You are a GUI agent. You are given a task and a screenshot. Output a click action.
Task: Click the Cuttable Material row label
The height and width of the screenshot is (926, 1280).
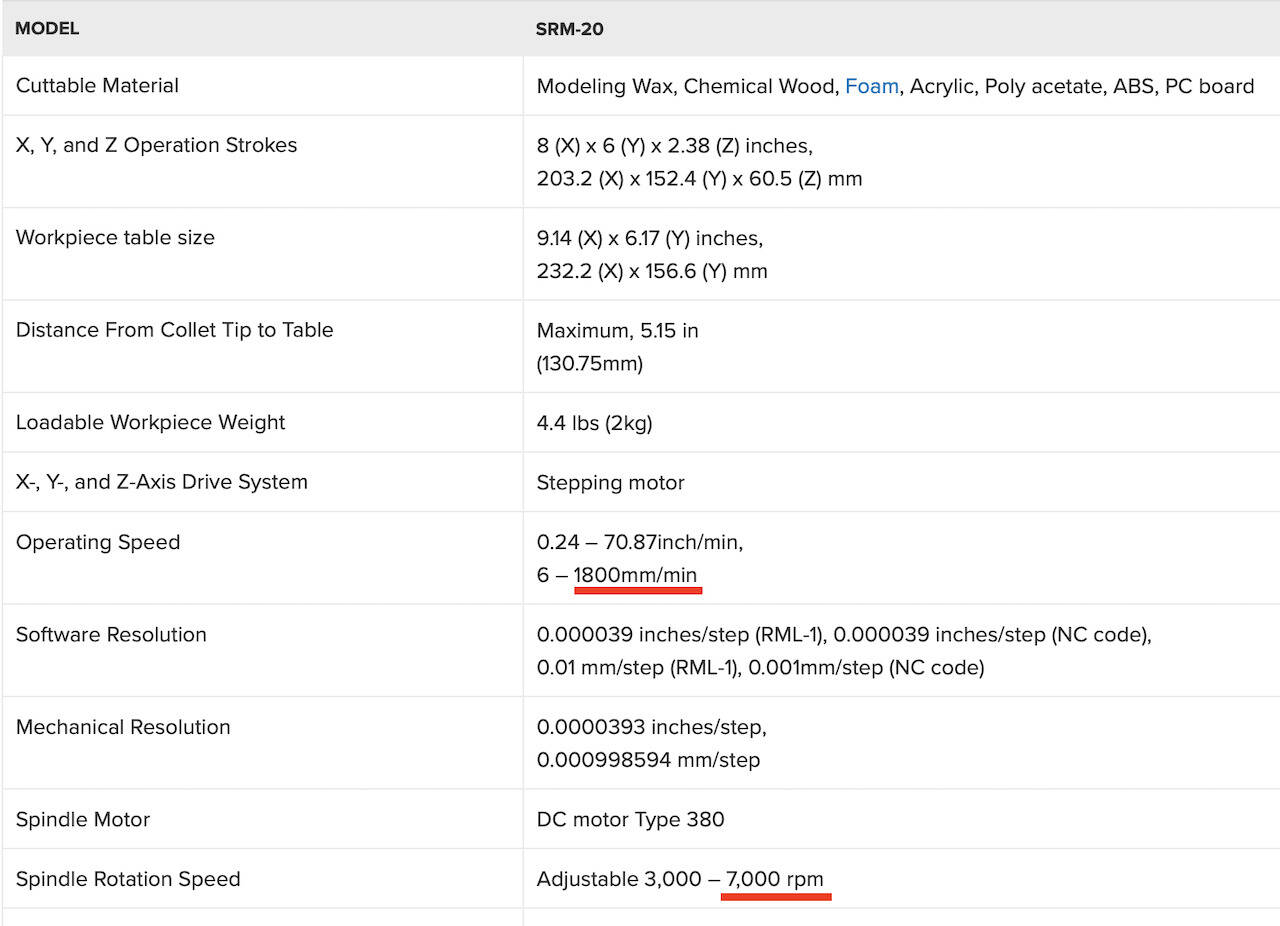[97, 85]
